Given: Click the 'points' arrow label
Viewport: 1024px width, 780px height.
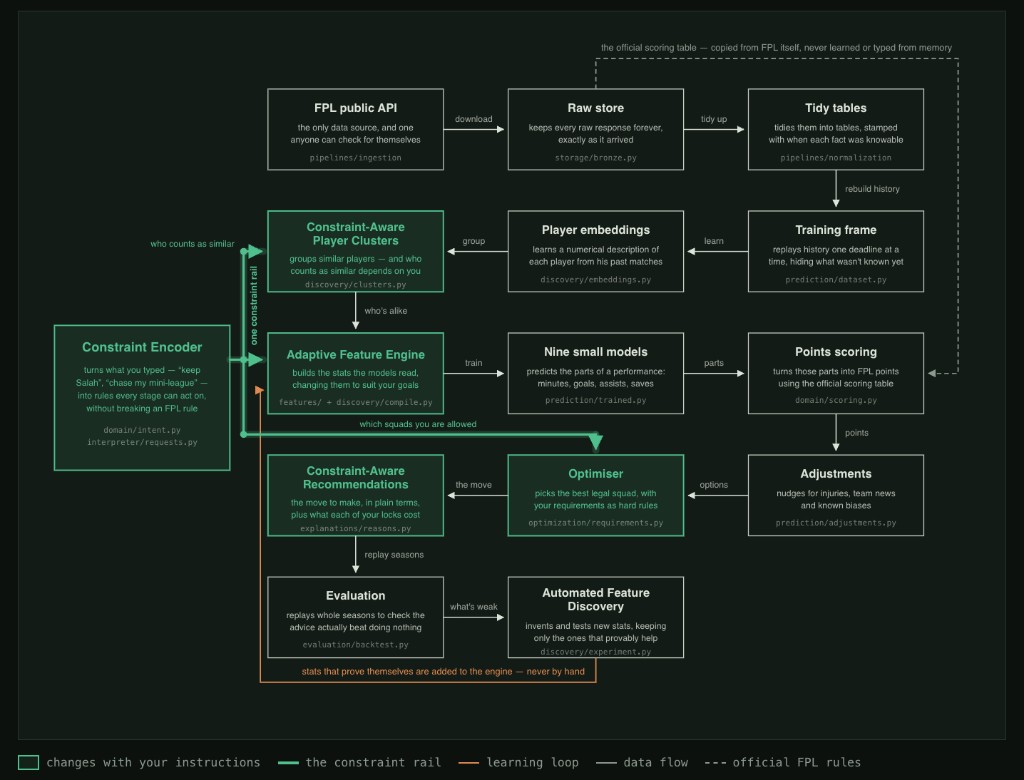Looking at the screenshot, I should [856, 432].
